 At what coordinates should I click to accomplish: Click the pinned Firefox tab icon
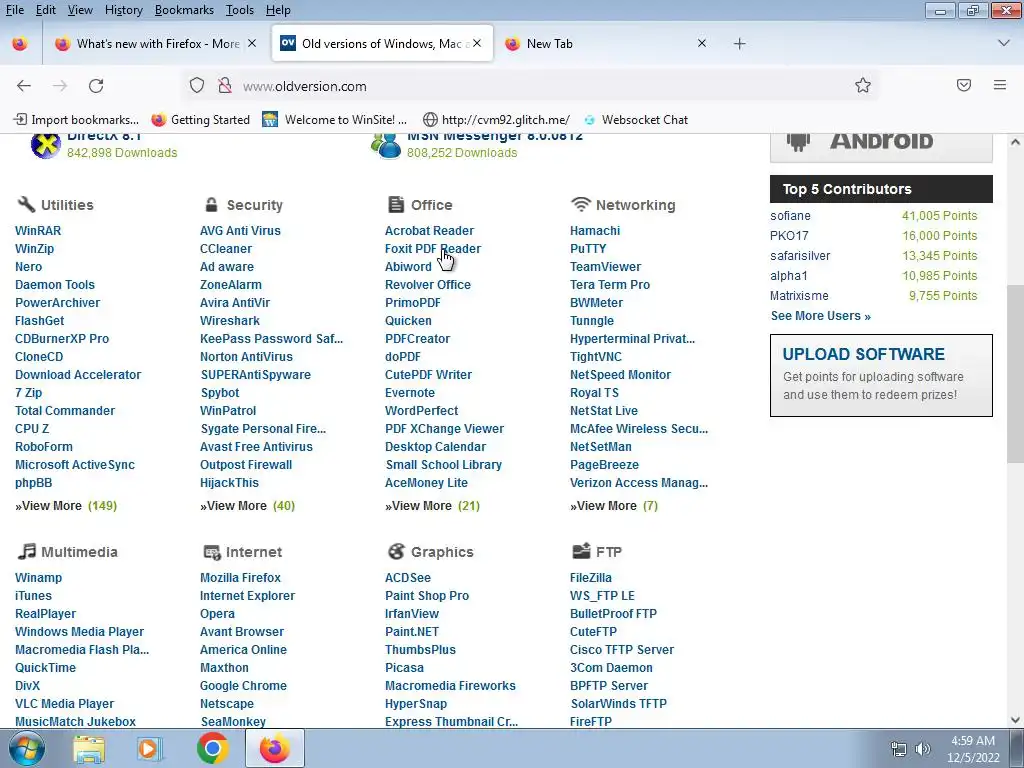(20, 44)
